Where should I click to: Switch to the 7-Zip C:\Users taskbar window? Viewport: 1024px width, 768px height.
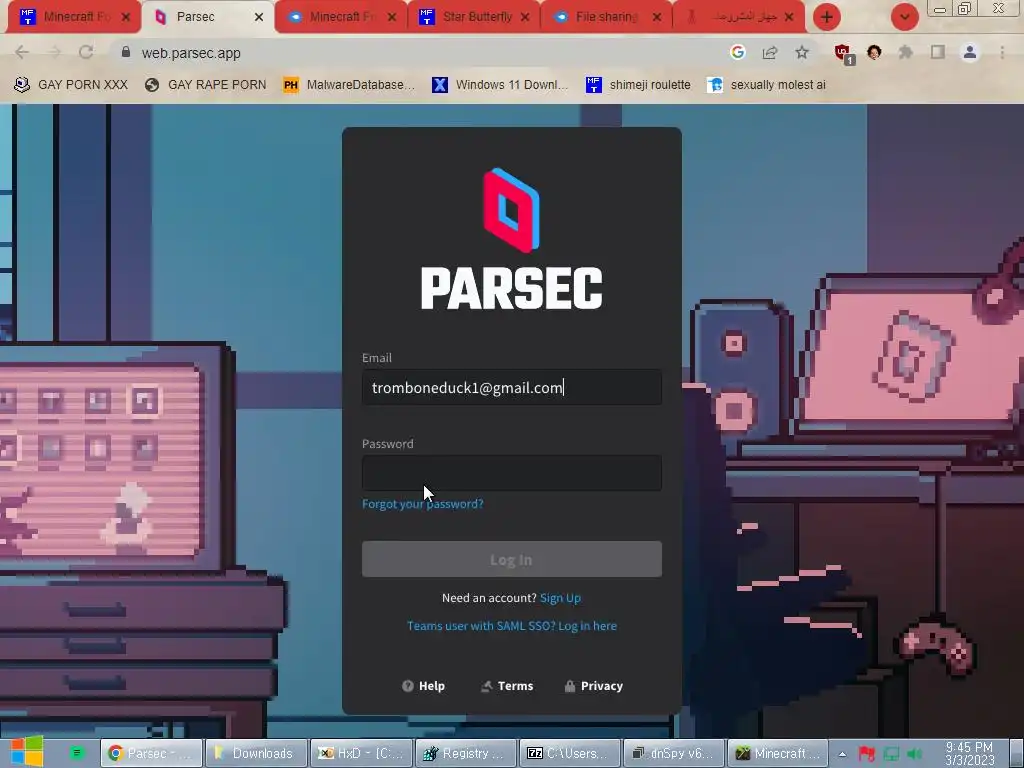(x=570, y=753)
